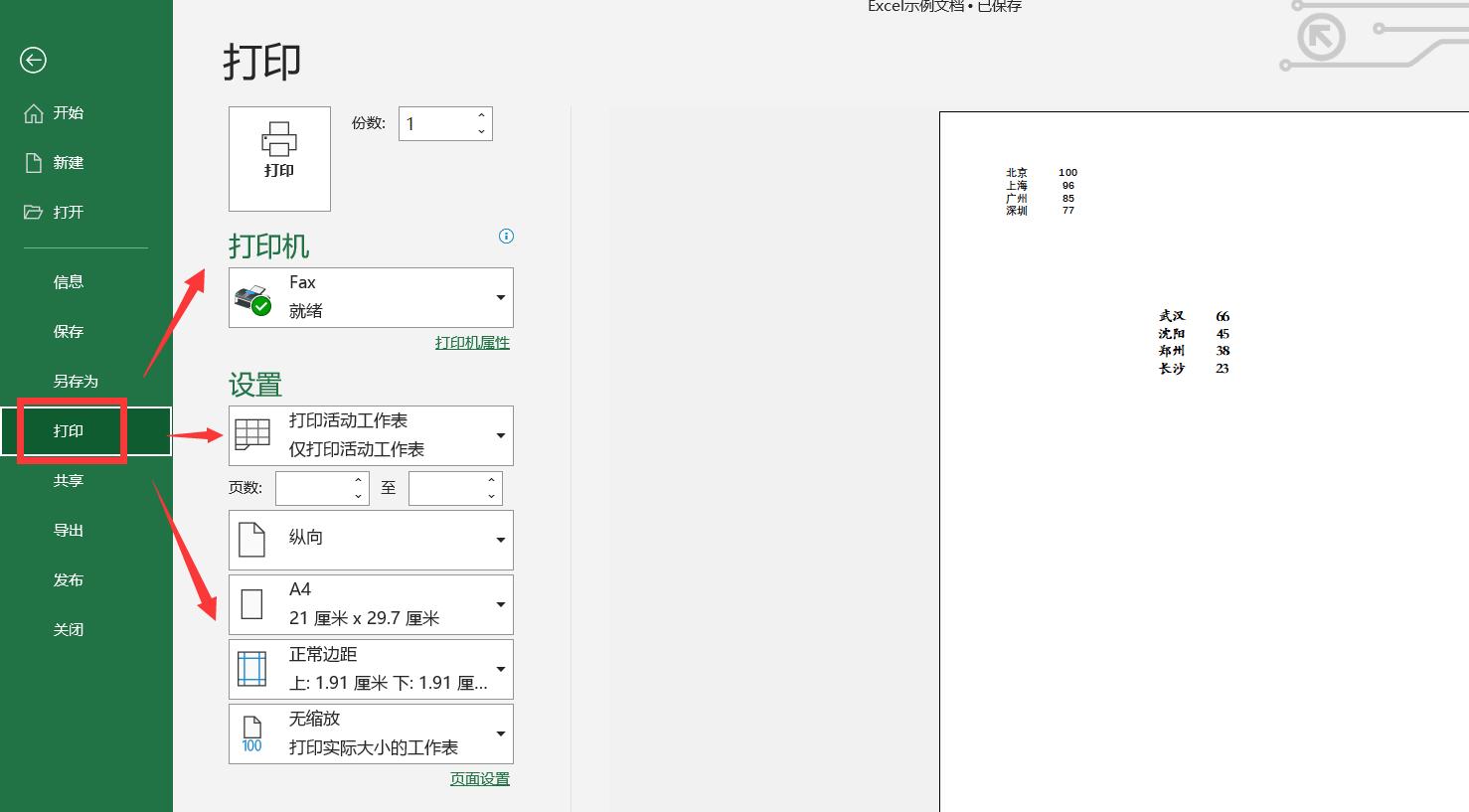Select the 开始 (Home) sidebar icon
This screenshot has width=1469, height=812.
pos(34,112)
